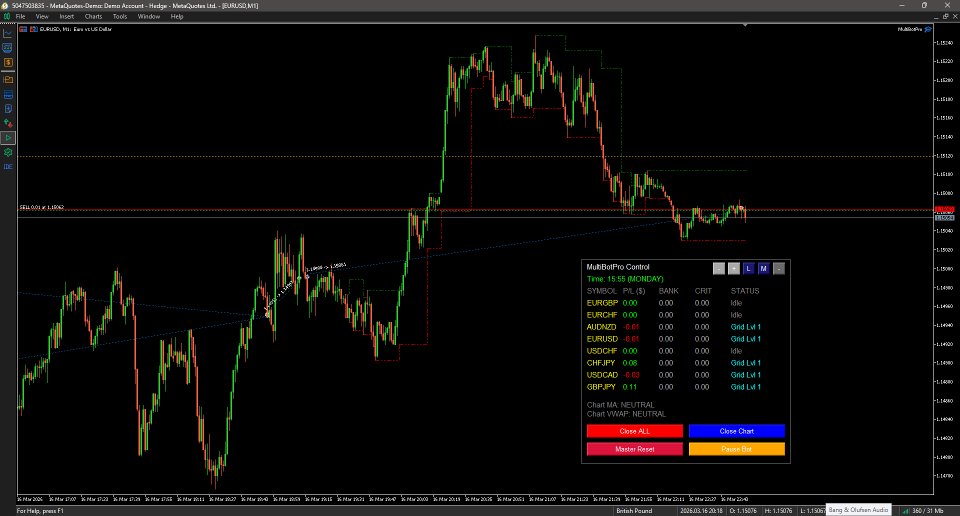Click the MultiBotPro Control panel title

tap(618, 267)
